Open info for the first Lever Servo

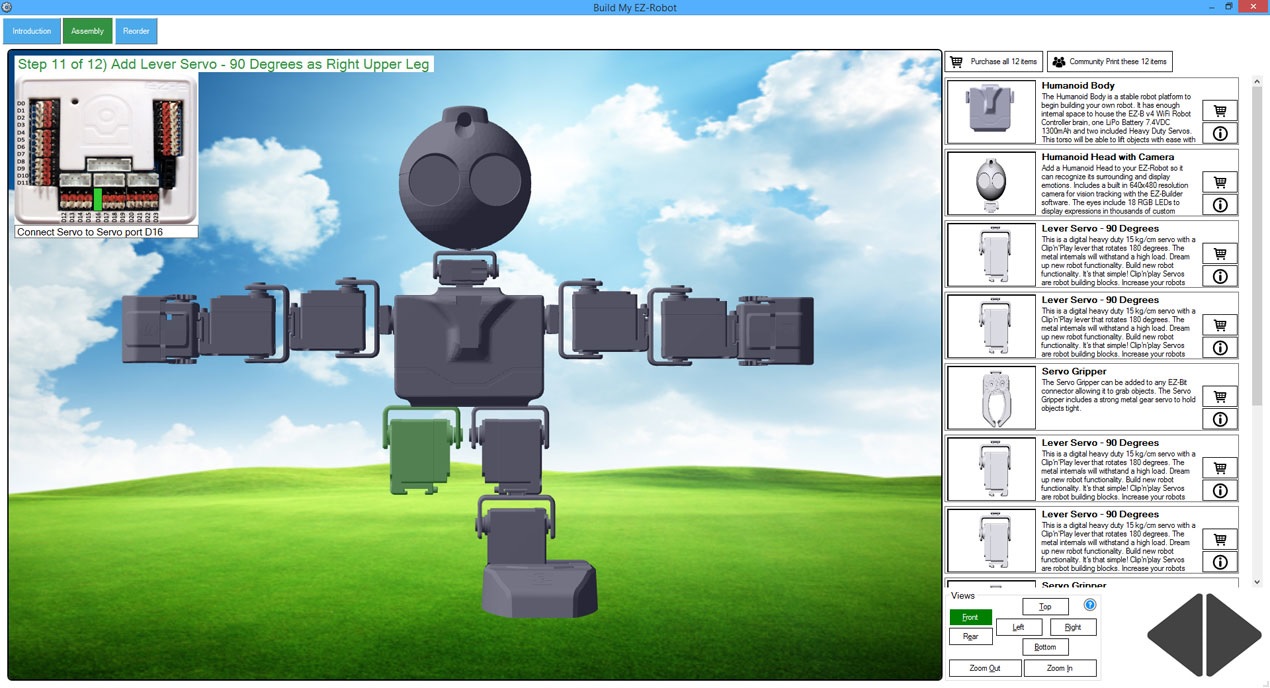coord(1219,276)
